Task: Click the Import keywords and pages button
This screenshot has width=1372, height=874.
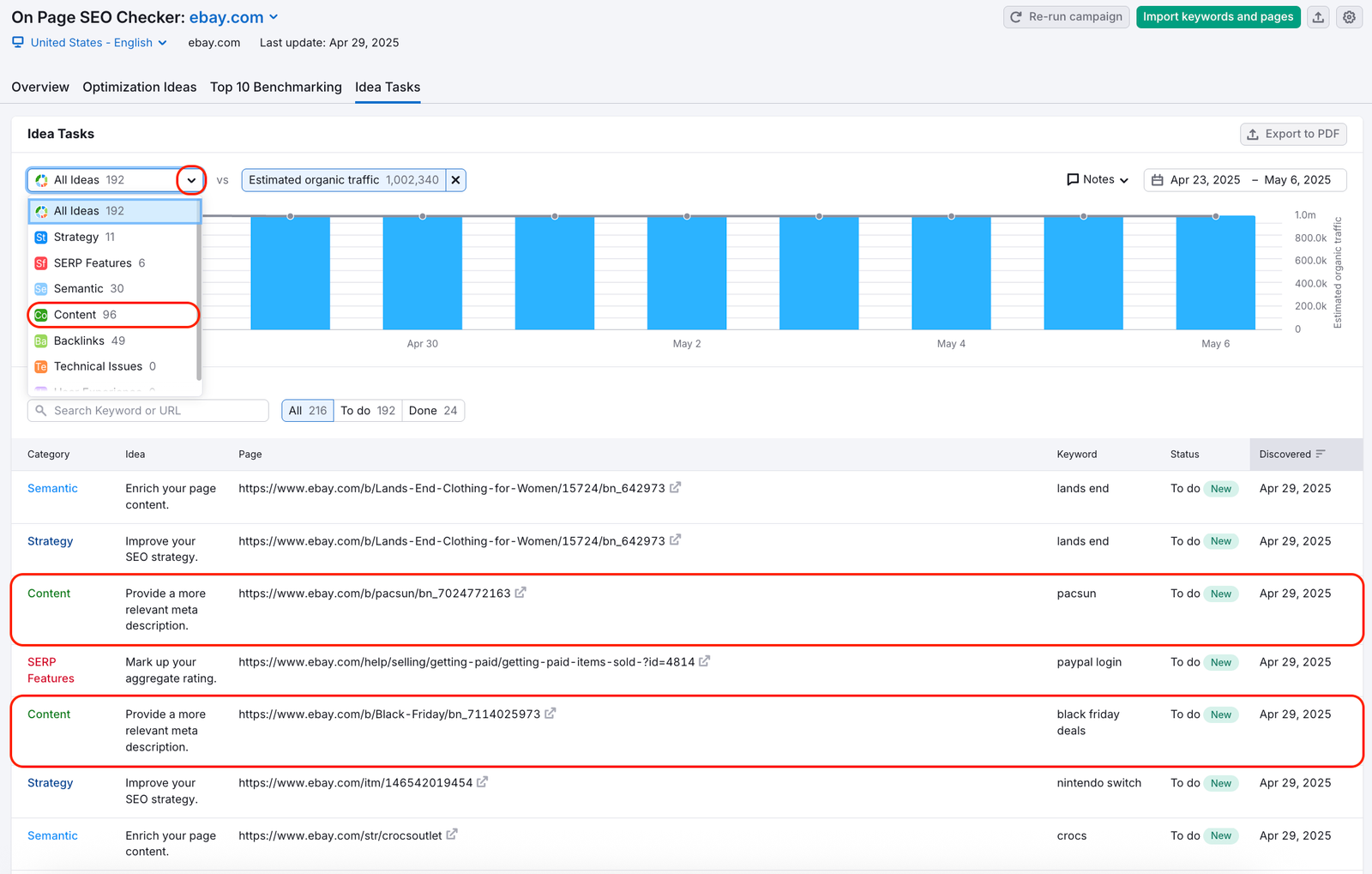Action: point(1218,16)
